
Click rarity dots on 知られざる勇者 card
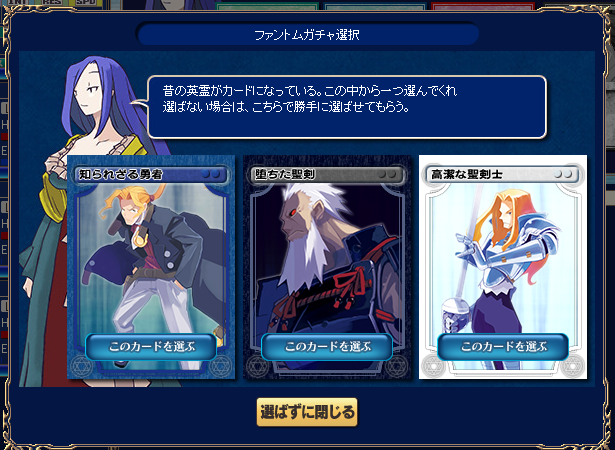pos(211,174)
